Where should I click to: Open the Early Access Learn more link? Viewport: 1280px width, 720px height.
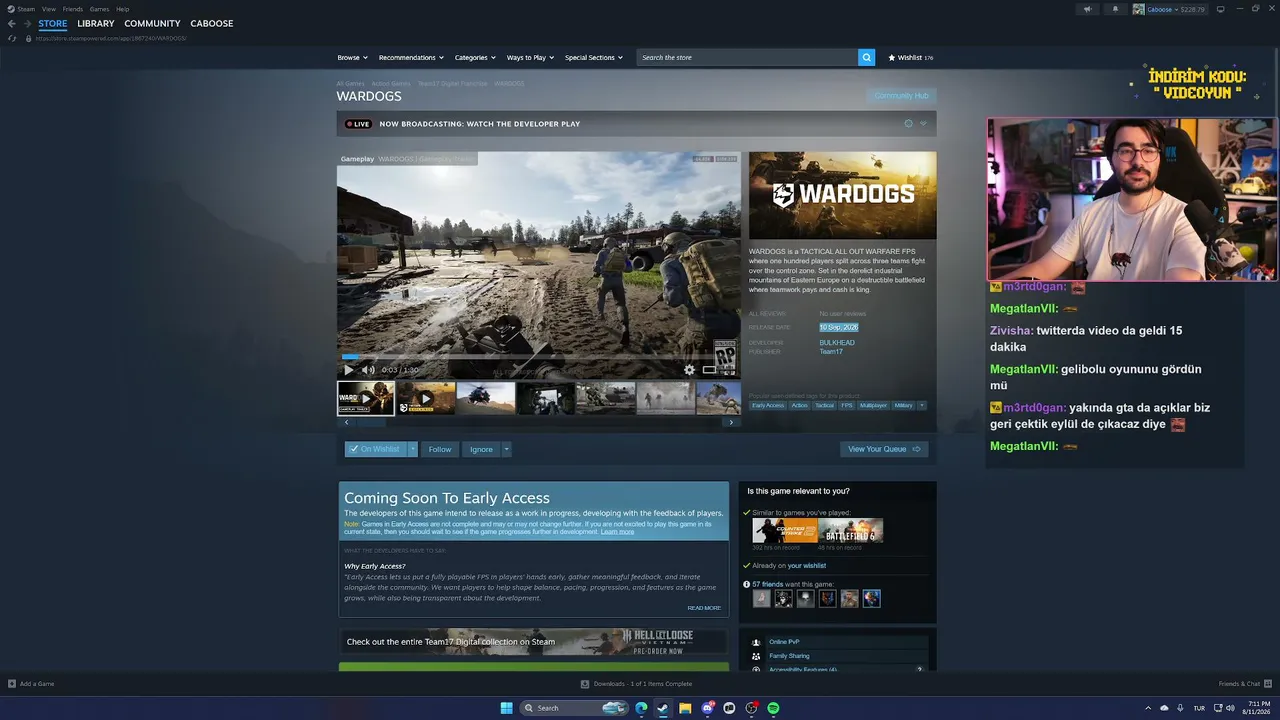[x=617, y=532]
